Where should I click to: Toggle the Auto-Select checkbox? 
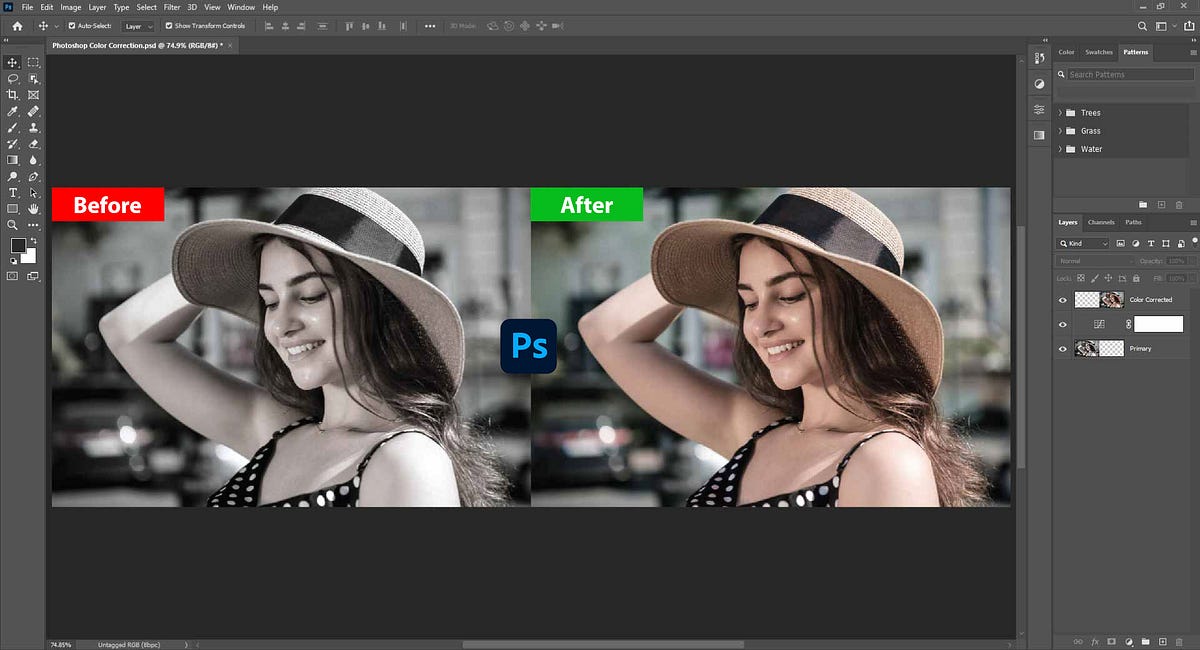click(72, 26)
